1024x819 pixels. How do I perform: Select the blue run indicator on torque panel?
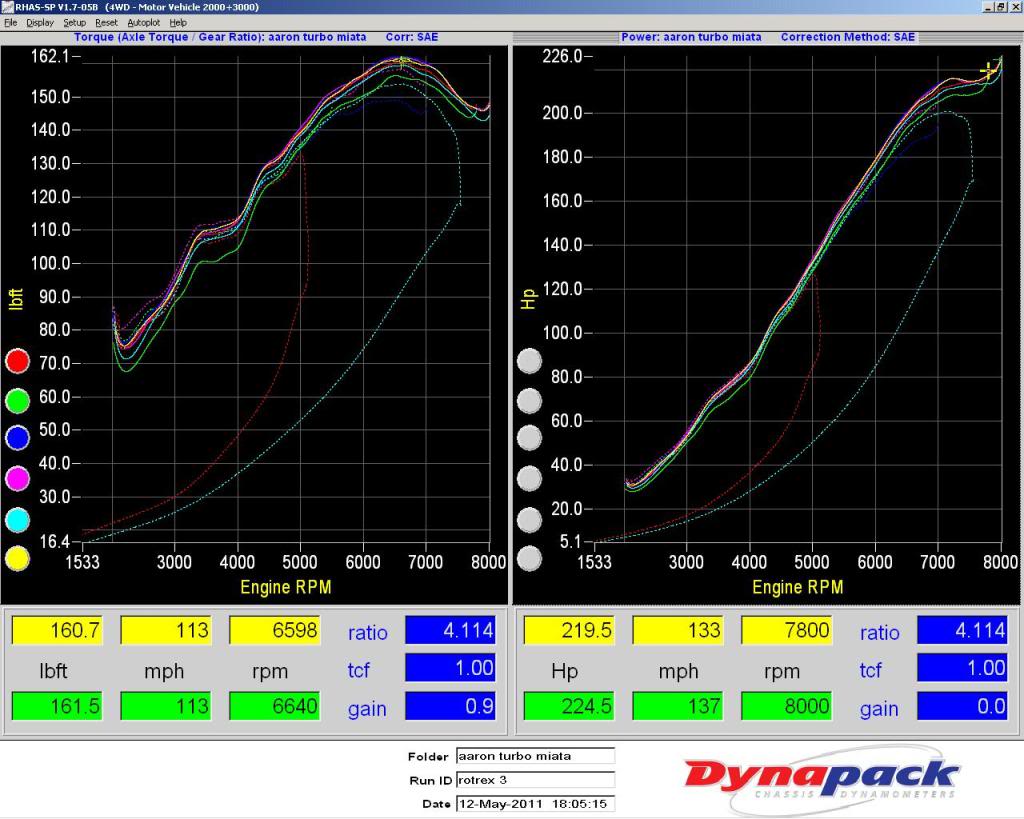pyautogui.click(x=17, y=437)
